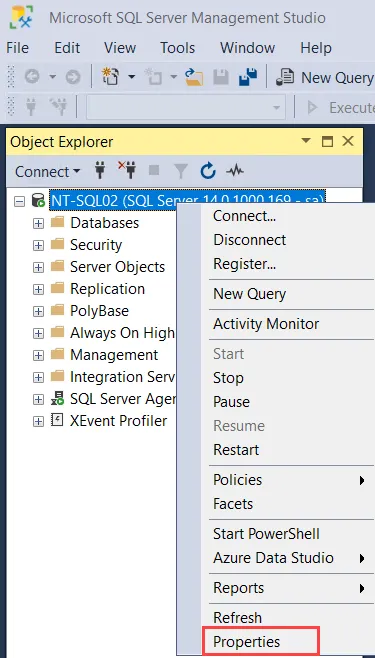Image resolution: width=375 pixels, height=658 pixels.
Task: Choose Pause in context menu
Action: pos(231,402)
